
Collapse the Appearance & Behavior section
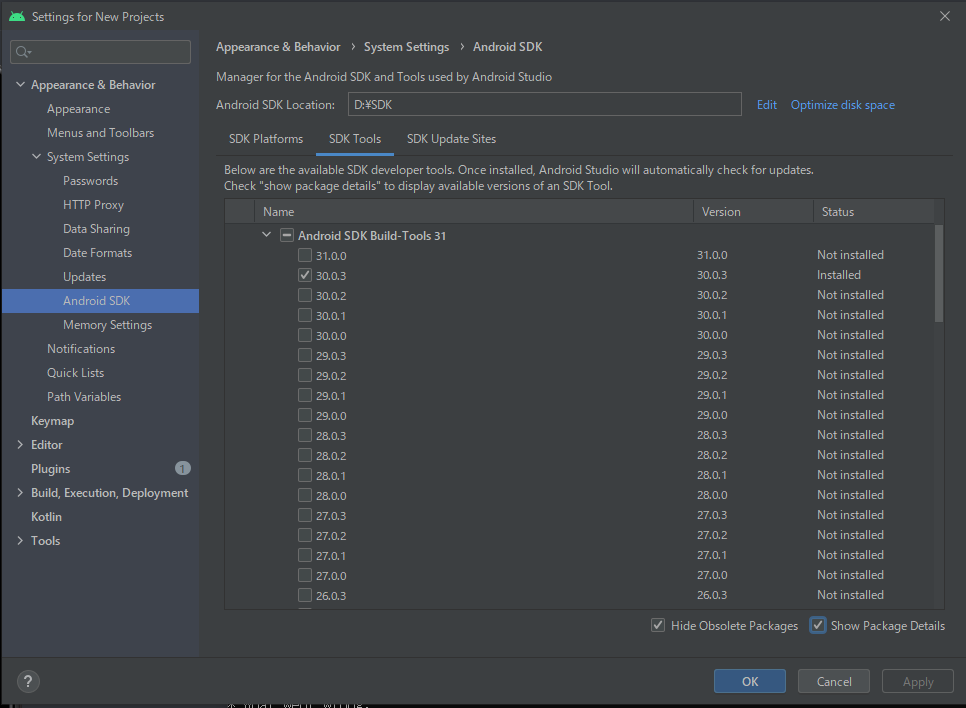point(20,84)
